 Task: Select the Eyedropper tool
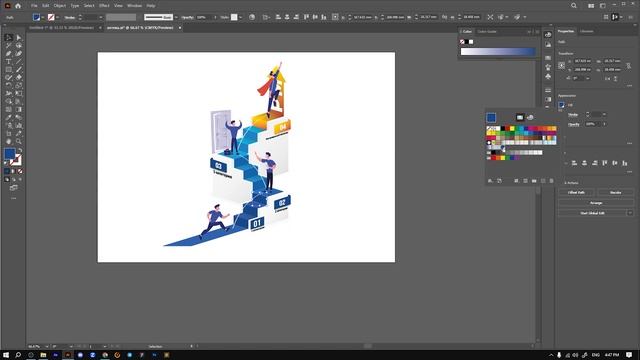(x=9, y=118)
